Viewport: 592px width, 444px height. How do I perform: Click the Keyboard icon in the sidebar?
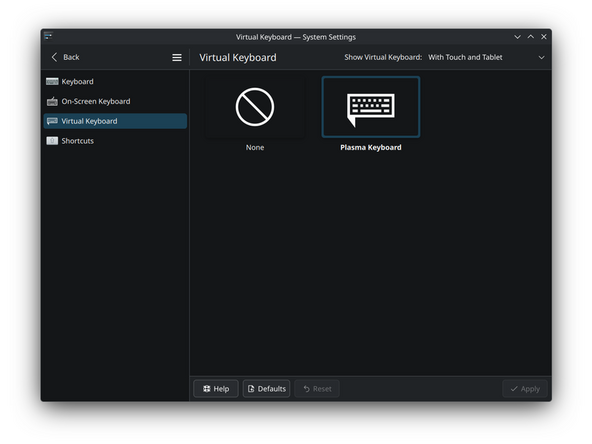(52, 82)
